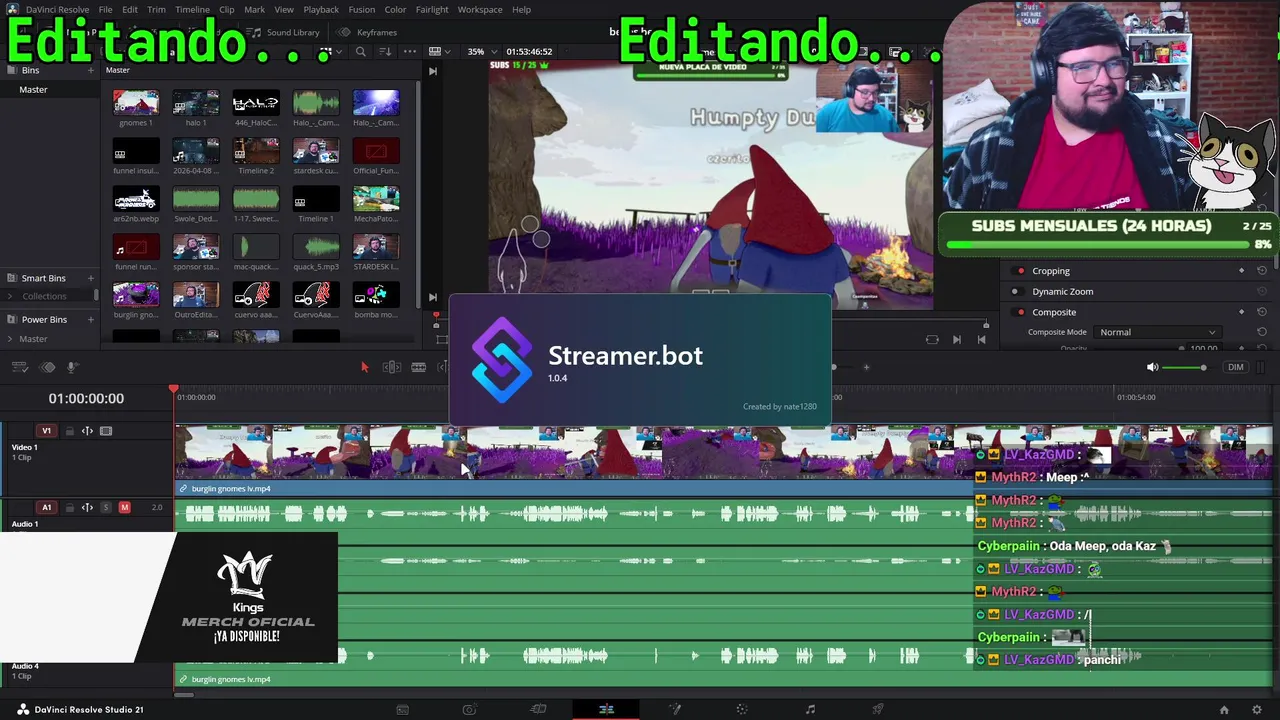This screenshot has width=1280, height=720.
Task: Reset the Composite Mode value
Action: tap(1262, 332)
